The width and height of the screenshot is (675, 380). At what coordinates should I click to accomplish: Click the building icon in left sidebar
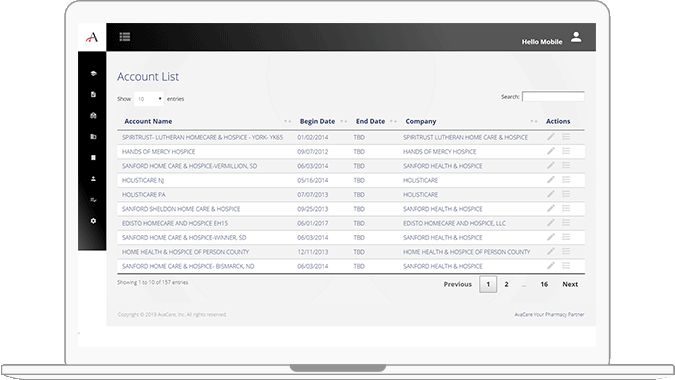(93, 158)
